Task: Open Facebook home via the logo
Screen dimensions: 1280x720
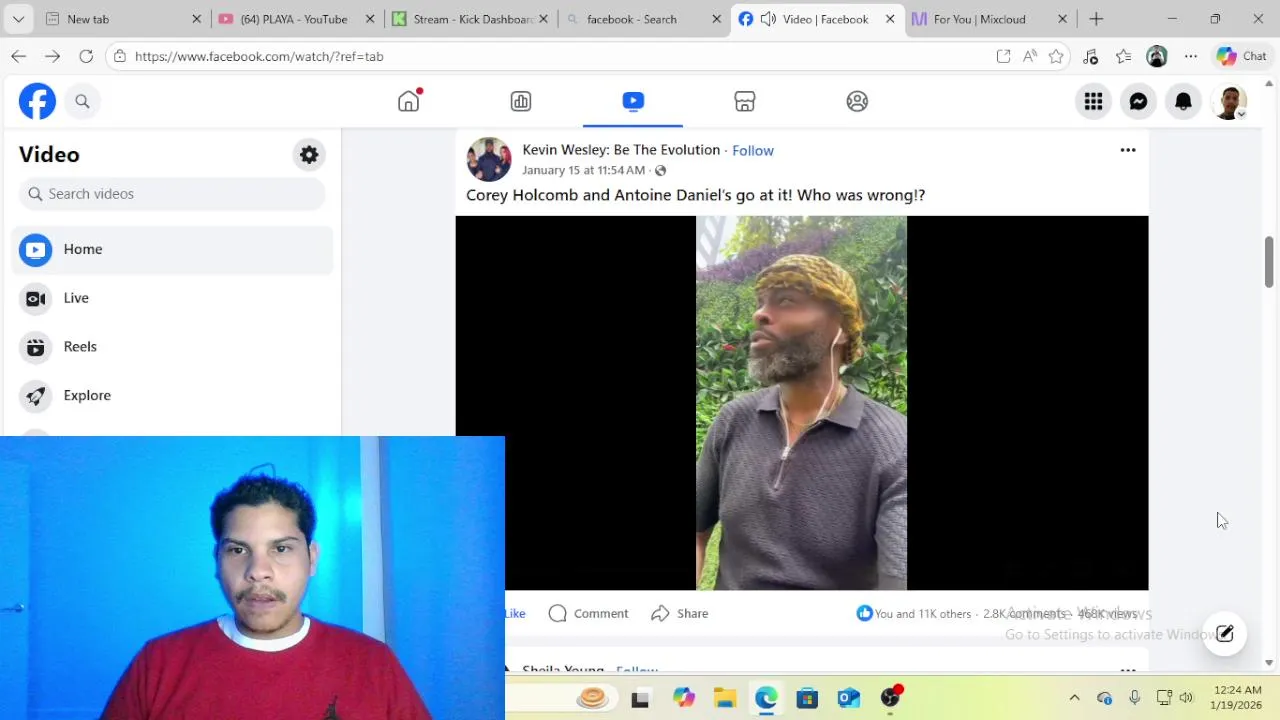Action: tap(37, 101)
